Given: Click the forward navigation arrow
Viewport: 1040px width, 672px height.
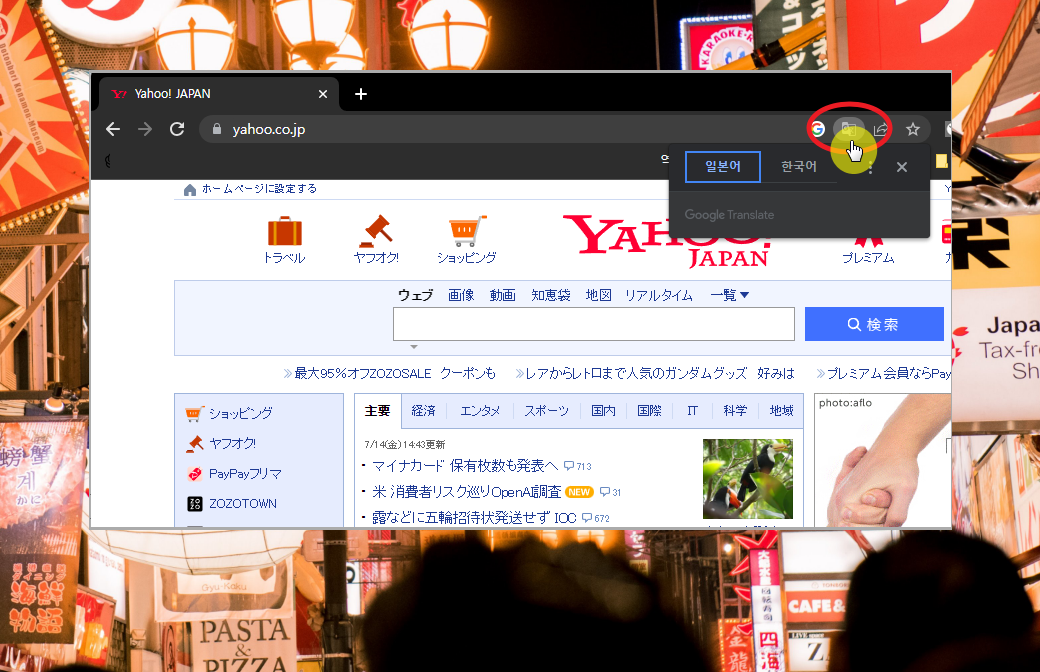Looking at the screenshot, I should point(145,129).
